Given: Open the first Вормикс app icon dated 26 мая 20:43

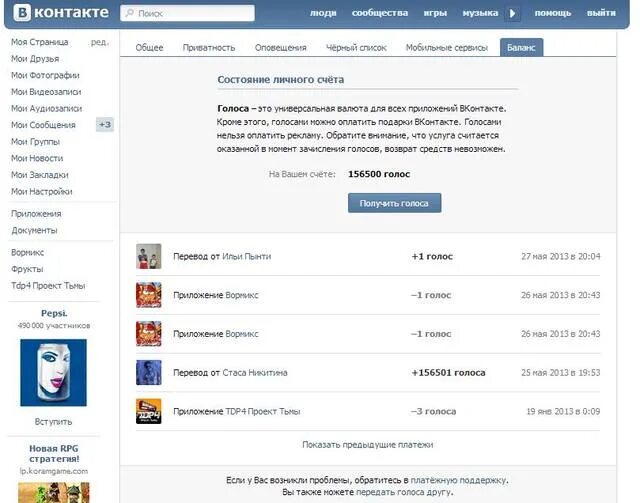Looking at the screenshot, I should click(x=149, y=295).
